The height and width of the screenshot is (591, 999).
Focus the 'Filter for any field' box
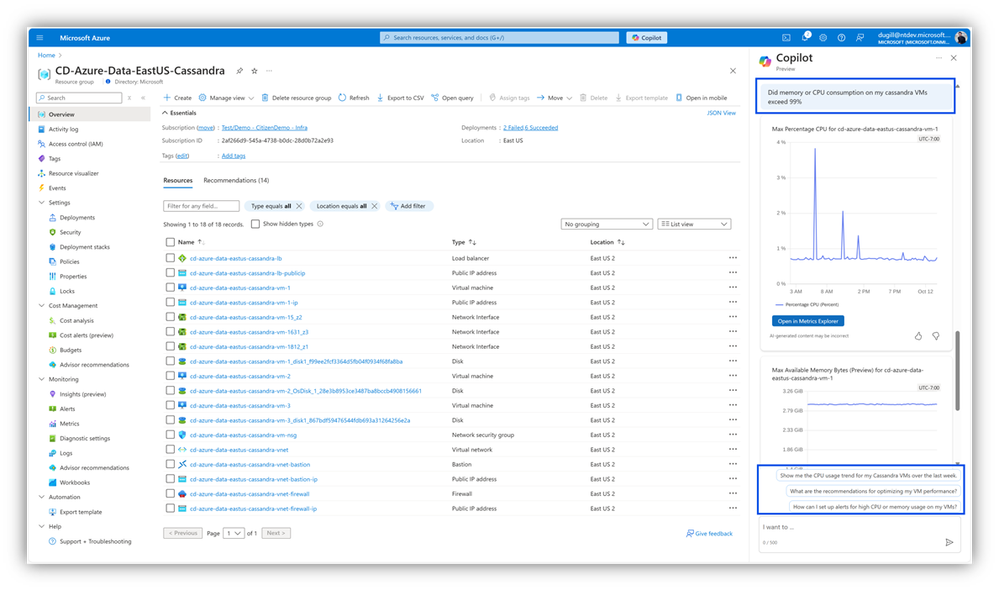pos(201,206)
